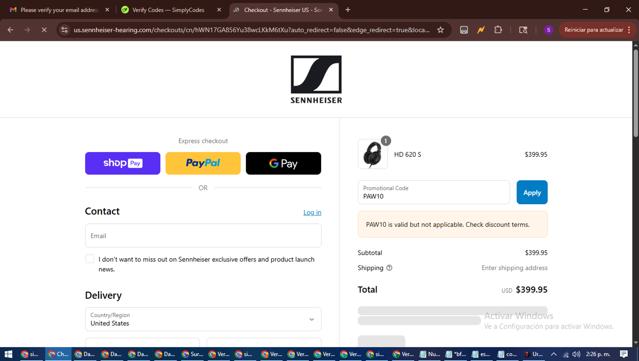Open the purple profile avatar
This screenshot has height=361, width=639.
coord(549,30)
